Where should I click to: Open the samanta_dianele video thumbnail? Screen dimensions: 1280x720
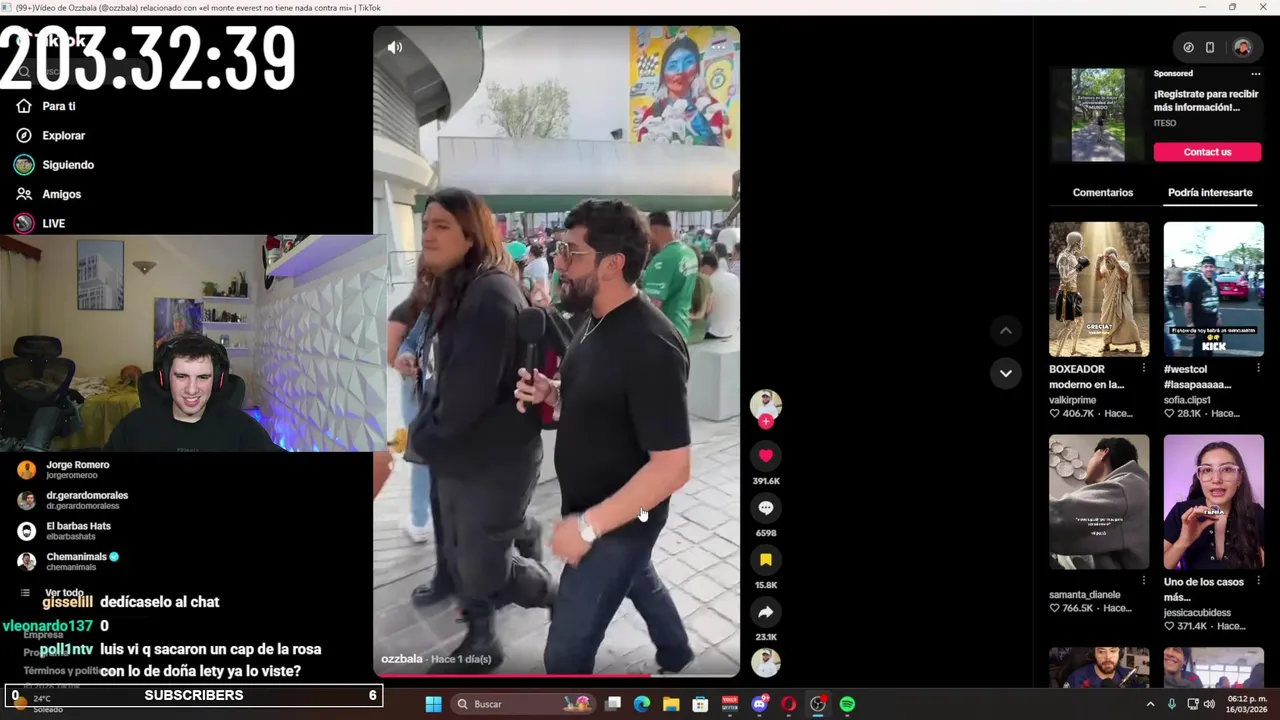point(1099,502)
